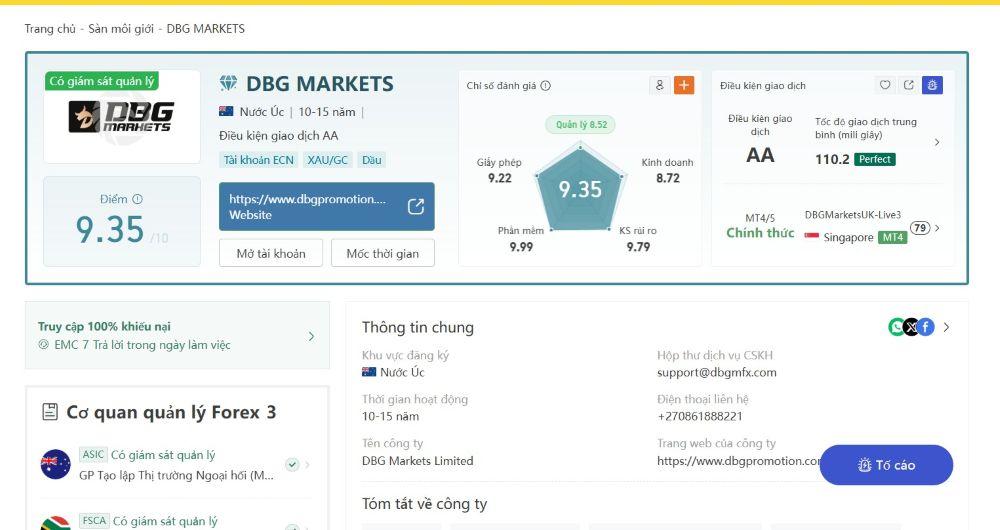Click Mốc thời gian button
Image resolution: width=1000 pixels, height=530 pixels.
[383, 253]
